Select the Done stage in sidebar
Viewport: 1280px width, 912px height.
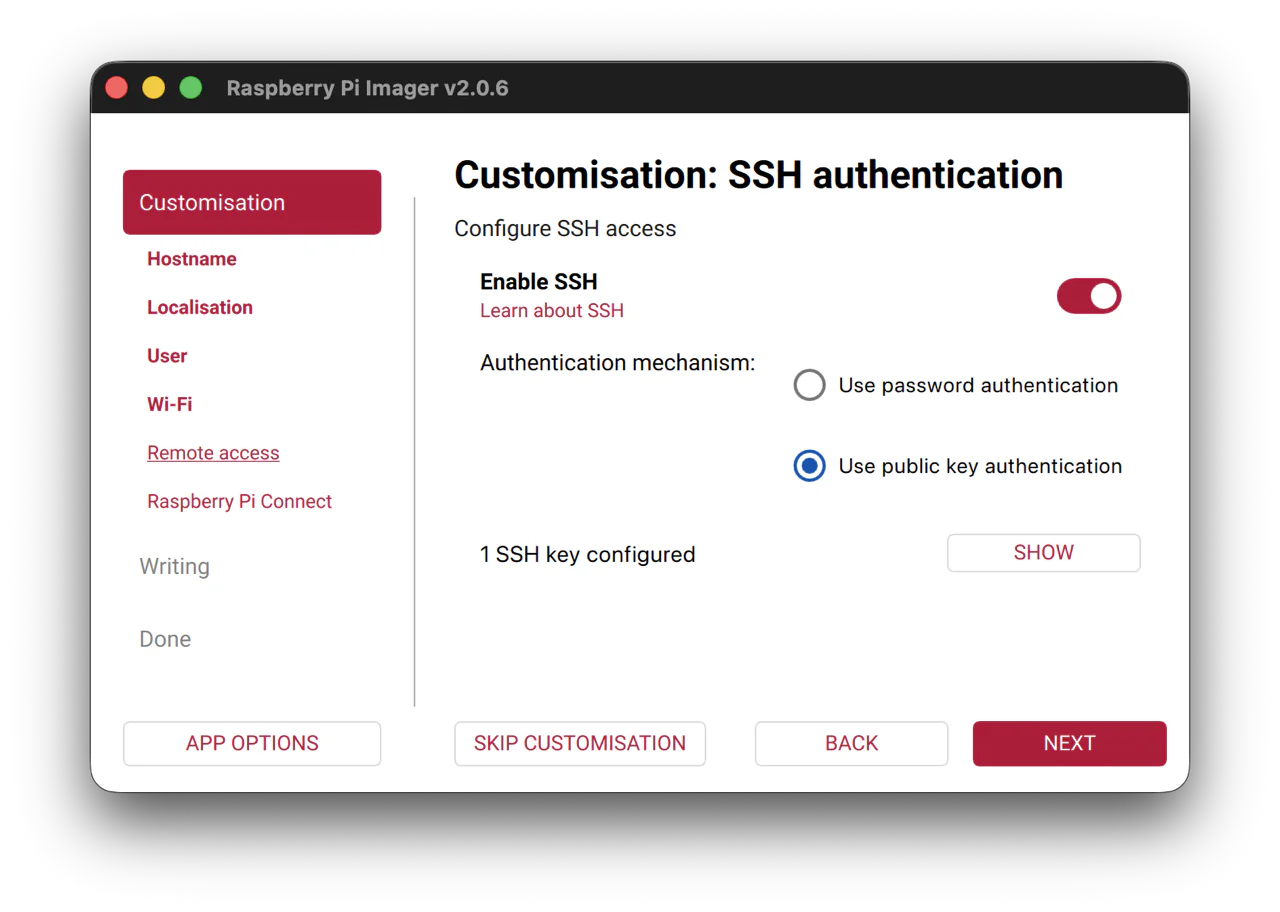[165, 639]
